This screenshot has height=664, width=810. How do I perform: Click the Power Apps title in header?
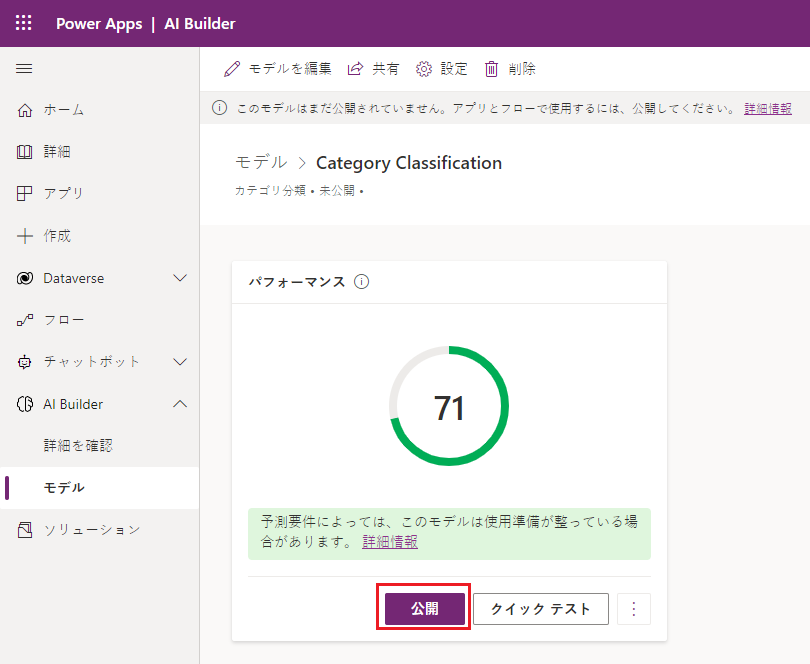tap(99, 24)
